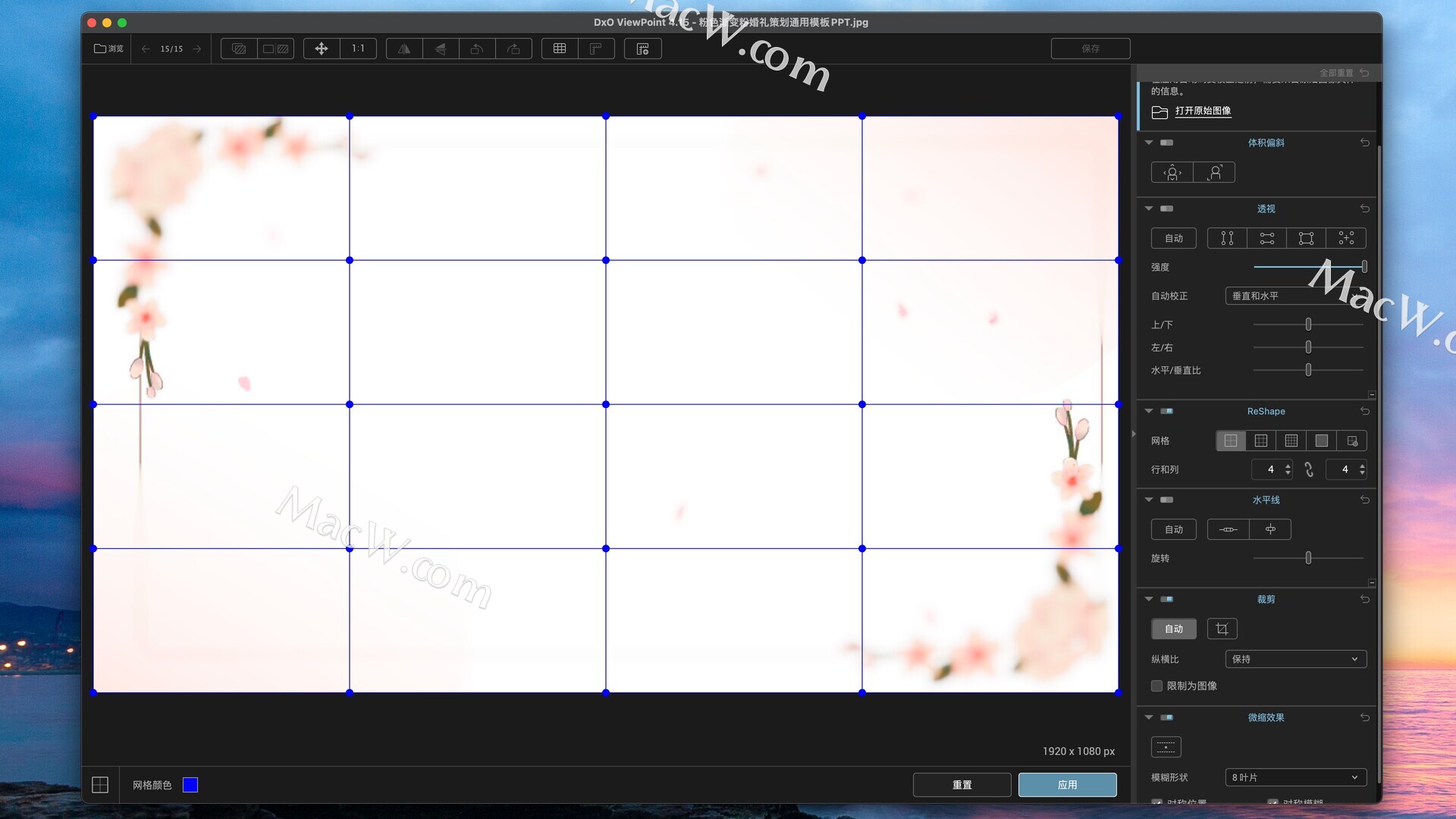The height and width of the screenshot is (819, 1456).
Task: Click the 旋转 rotation slider handle
Action: tap(1308, 558)
